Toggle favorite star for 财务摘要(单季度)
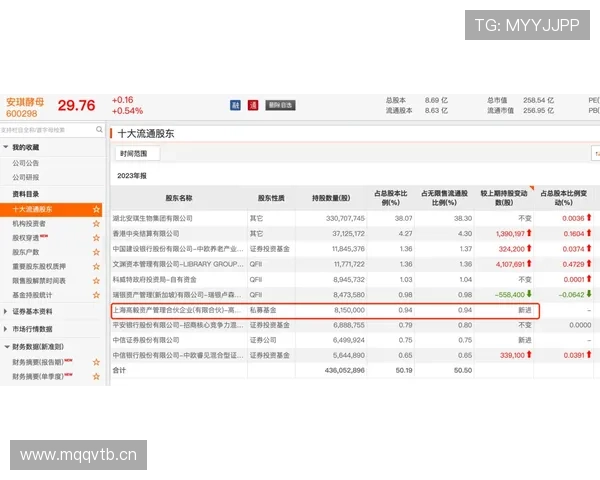Viewport: 600px width, 480px height. point(96,376)
